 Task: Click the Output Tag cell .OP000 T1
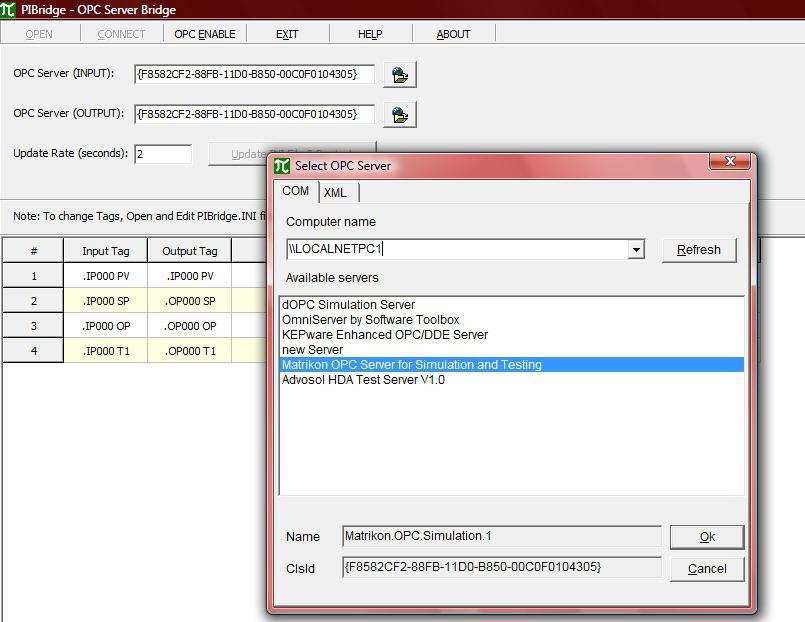[x=189, y=351]
